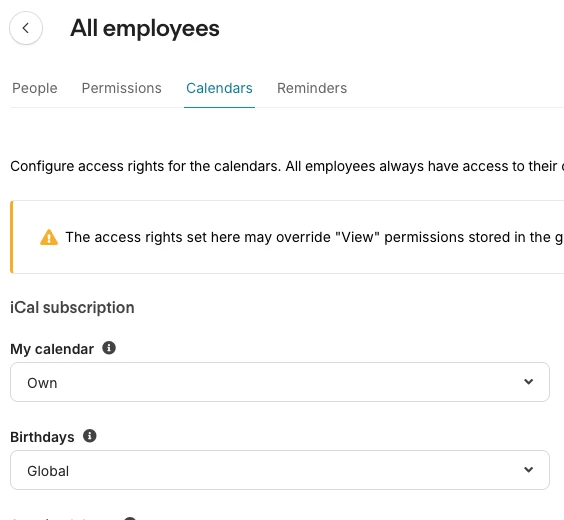
Task: Click the Birthdays field label
Action: (x=42, y=437)
